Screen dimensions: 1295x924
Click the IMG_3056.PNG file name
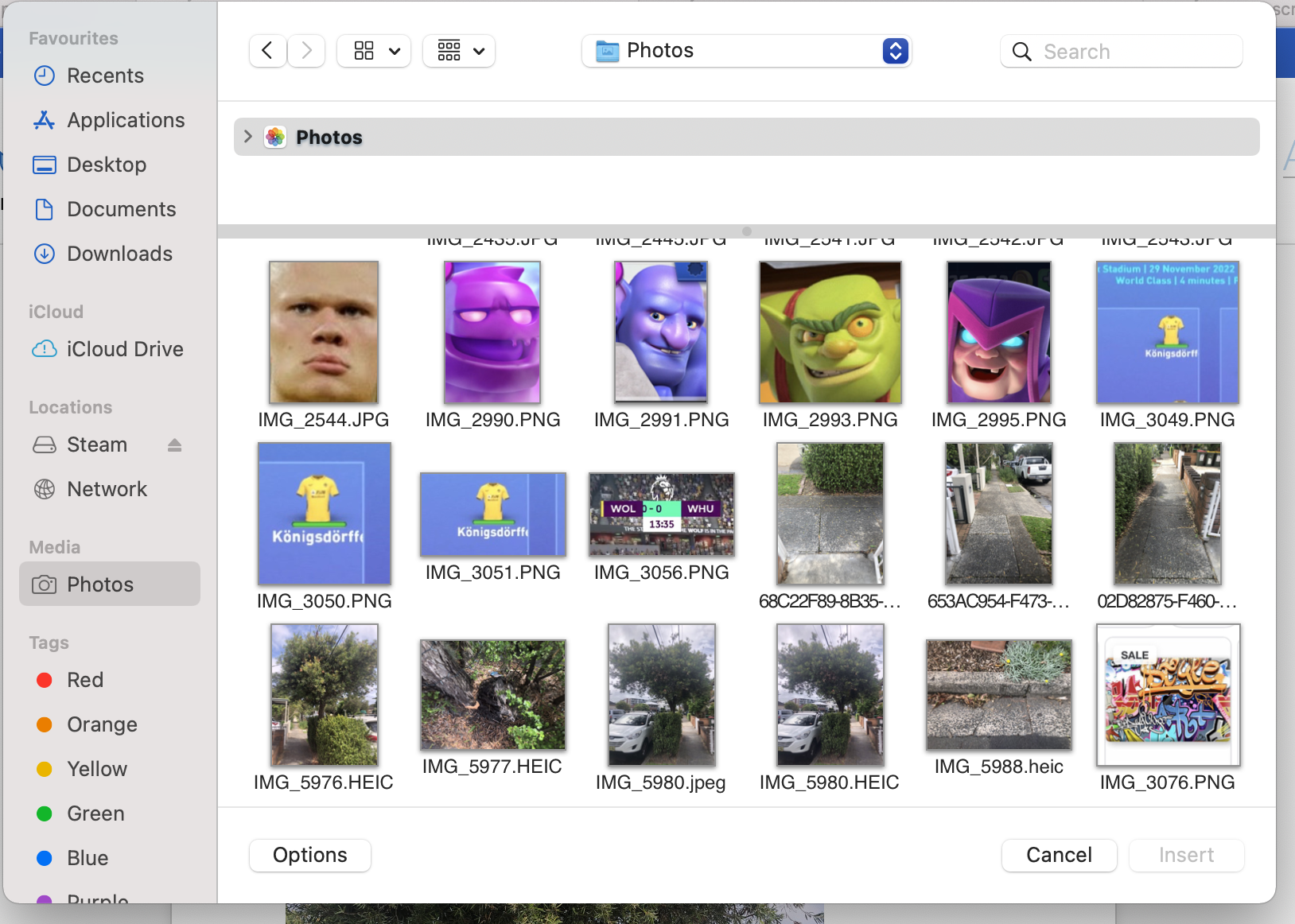662,573
